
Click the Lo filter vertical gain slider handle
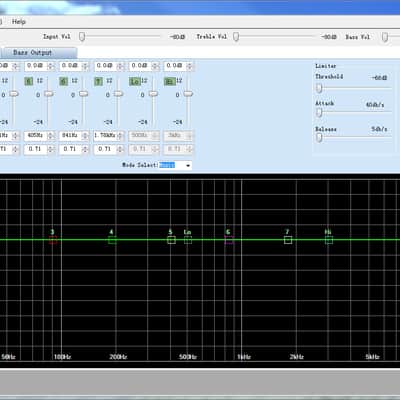[153, 94]
